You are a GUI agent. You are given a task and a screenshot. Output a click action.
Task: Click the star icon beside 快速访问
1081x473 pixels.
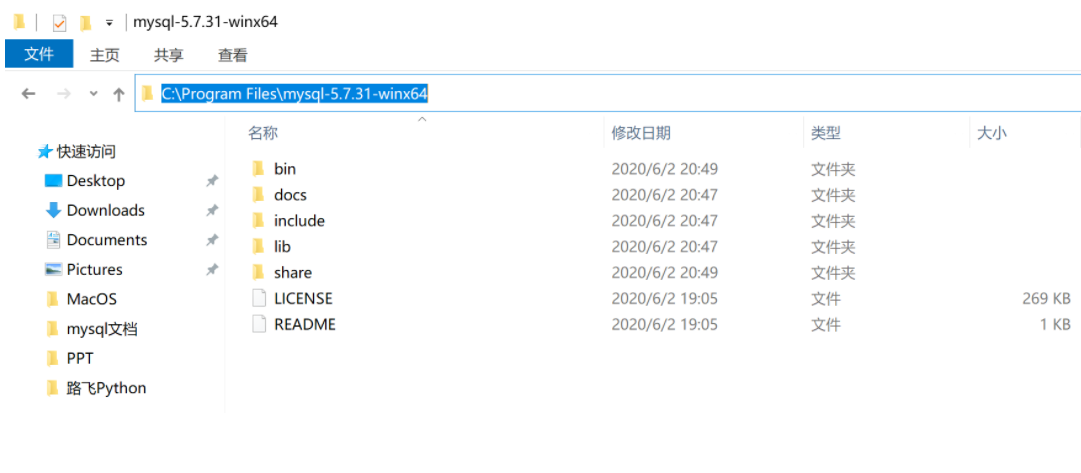point(46,151)
